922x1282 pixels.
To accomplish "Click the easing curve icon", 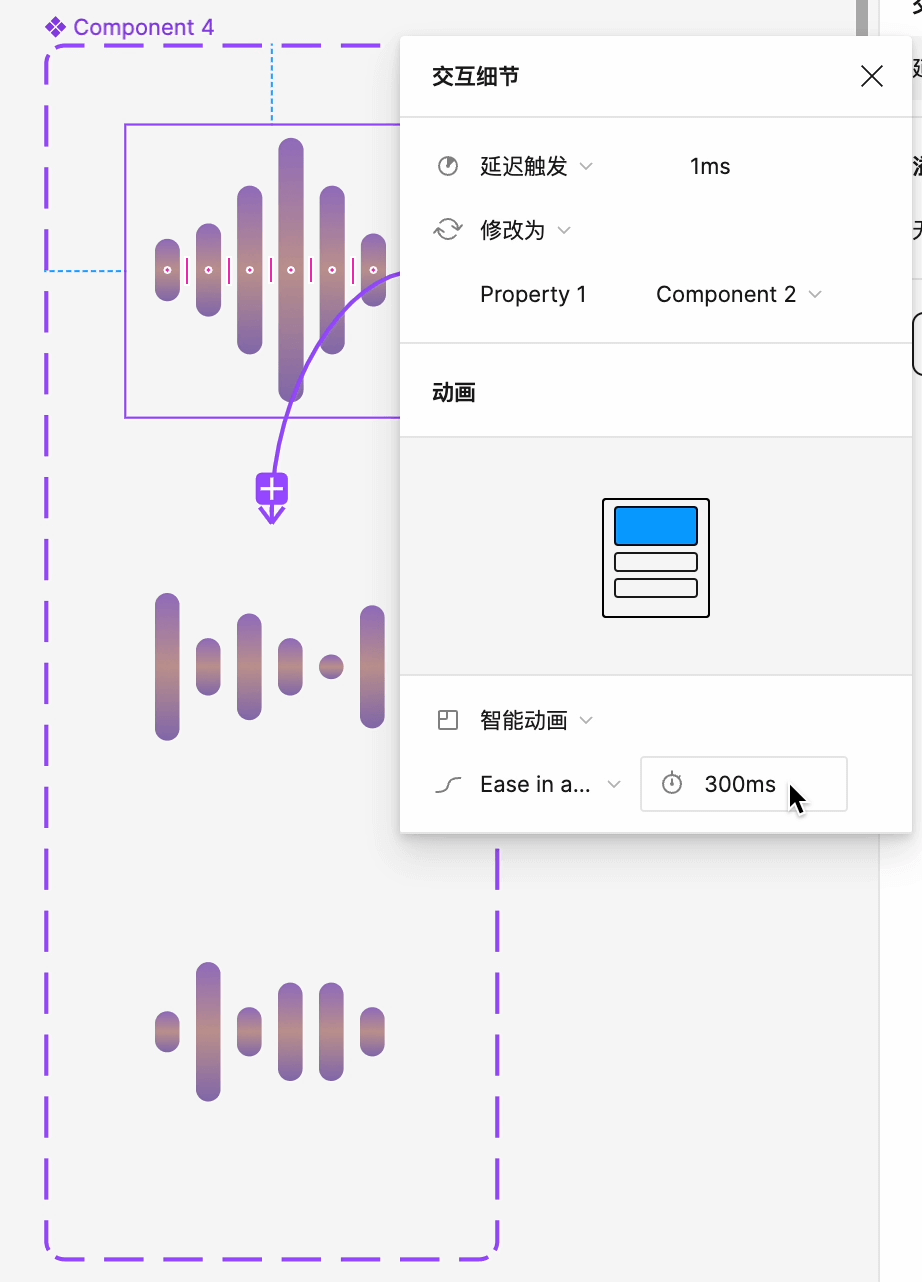I will (x=448, y=785).
